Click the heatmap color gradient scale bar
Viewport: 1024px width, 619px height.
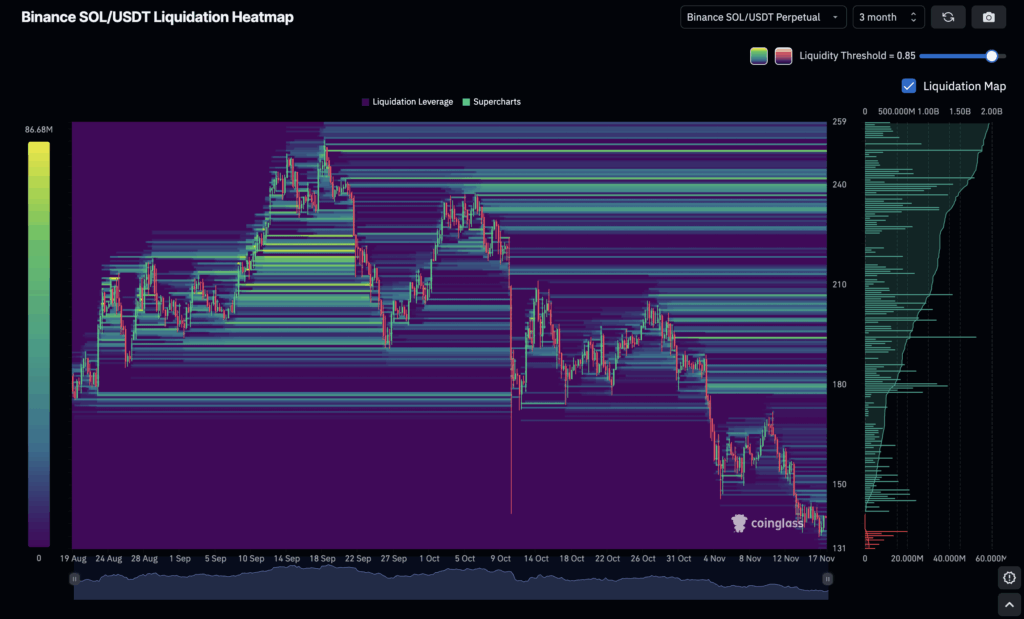pos(39,344)
